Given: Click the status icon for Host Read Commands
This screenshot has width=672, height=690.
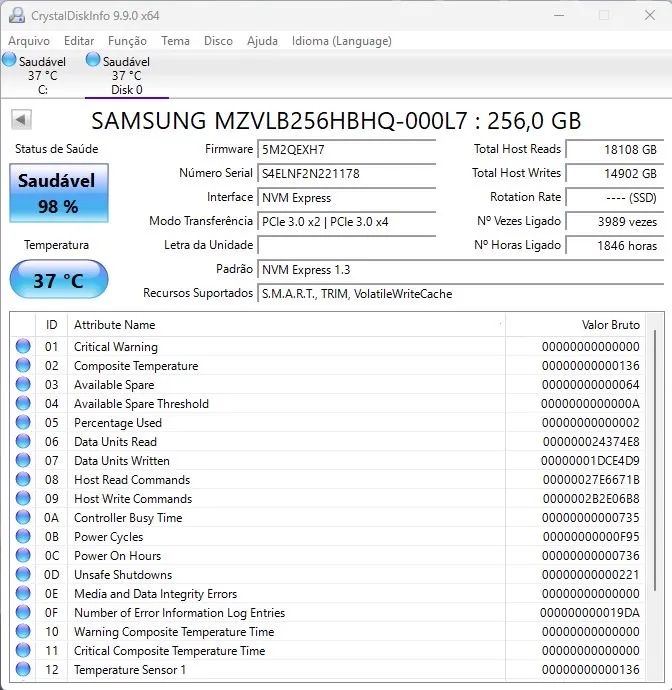Looking at the screenshot, I should click(x=23, y=479).
